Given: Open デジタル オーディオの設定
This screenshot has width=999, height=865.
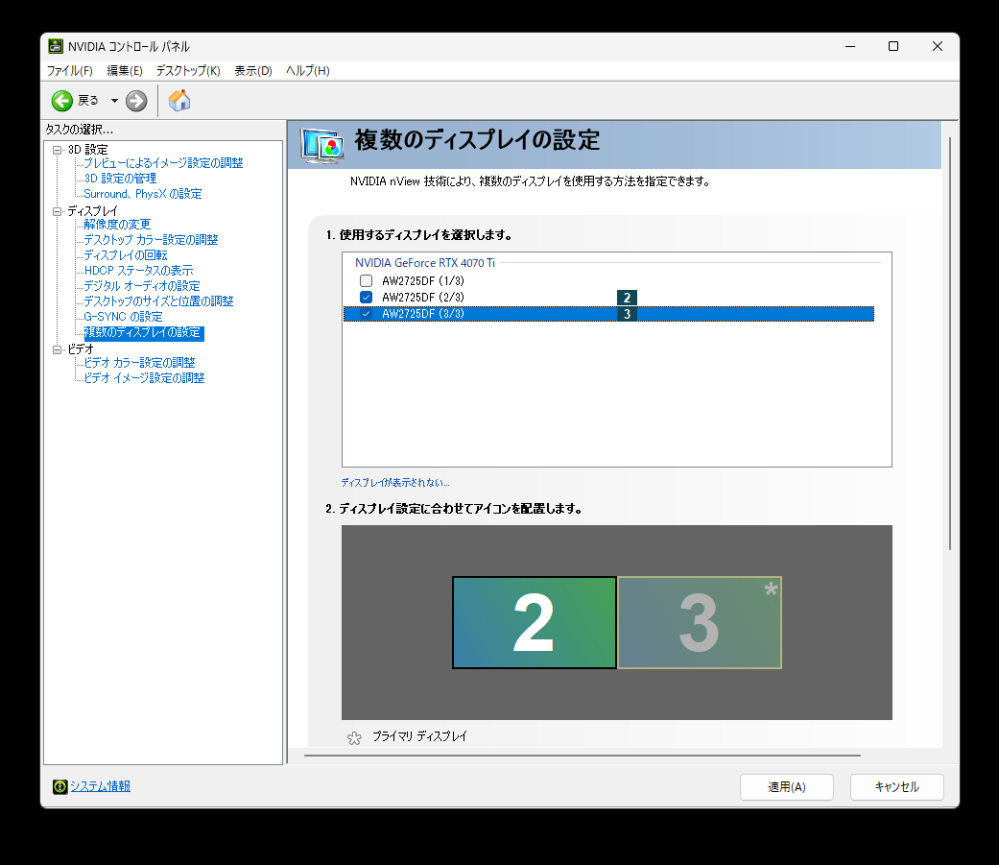Looking at the screenshot, I should (x=141, y=286).
